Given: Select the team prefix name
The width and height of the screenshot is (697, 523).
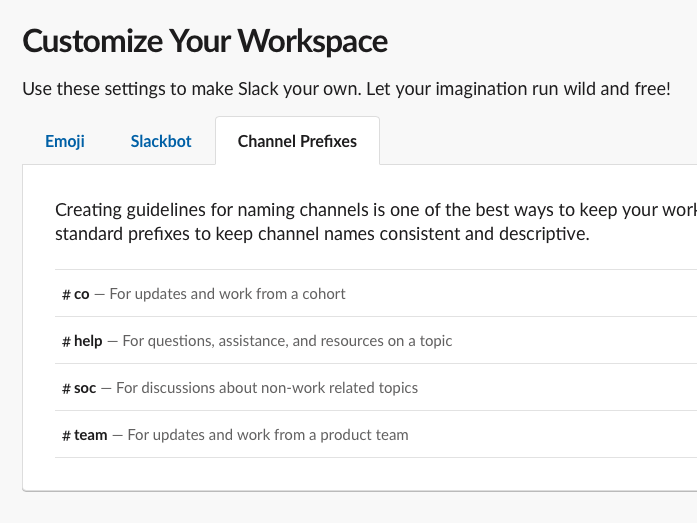Looking at the screenshot, I should point(91,435).
